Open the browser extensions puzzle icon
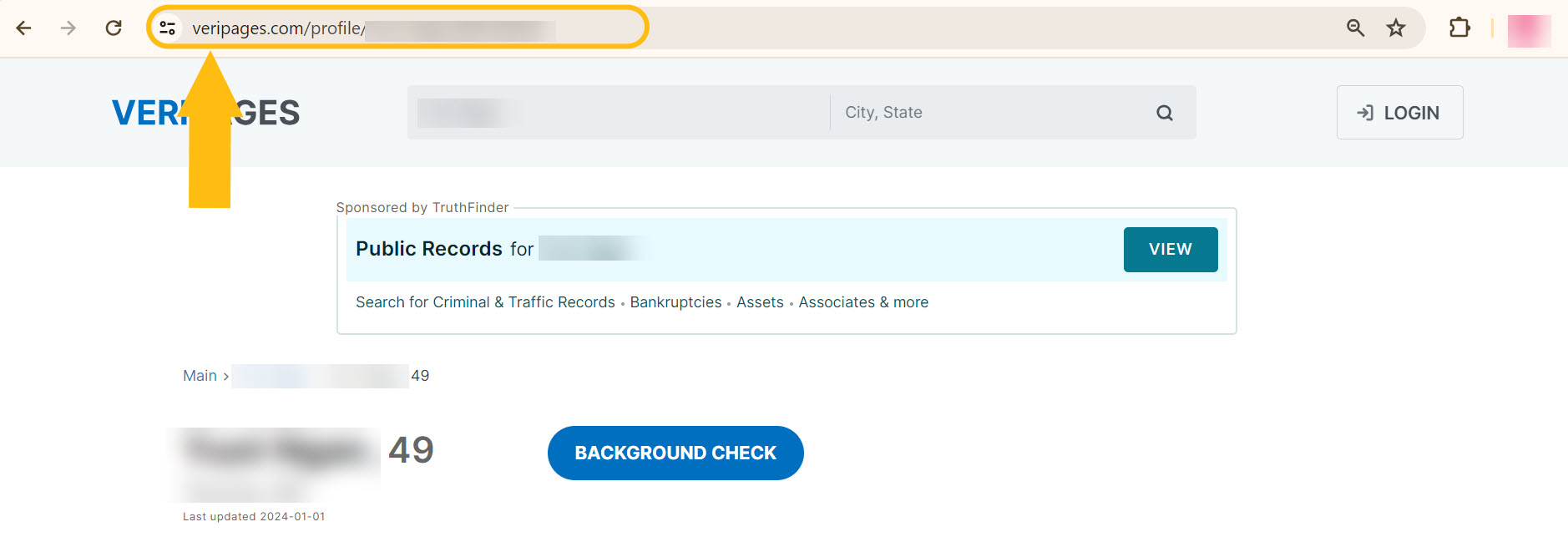This screenshot has width=1568, height=542. point(1459,28)
